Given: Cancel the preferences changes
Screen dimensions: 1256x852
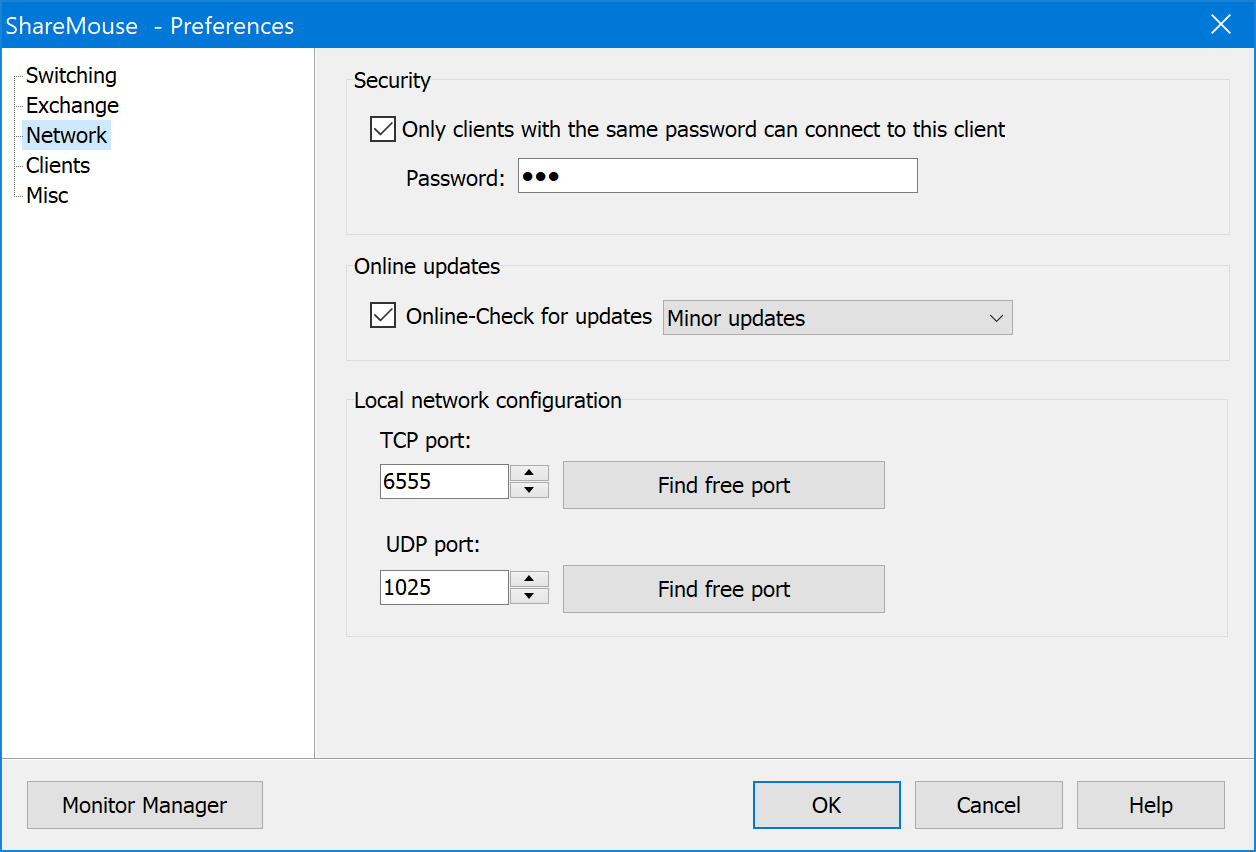Looking at the screenshot, I should click(988, 805).
